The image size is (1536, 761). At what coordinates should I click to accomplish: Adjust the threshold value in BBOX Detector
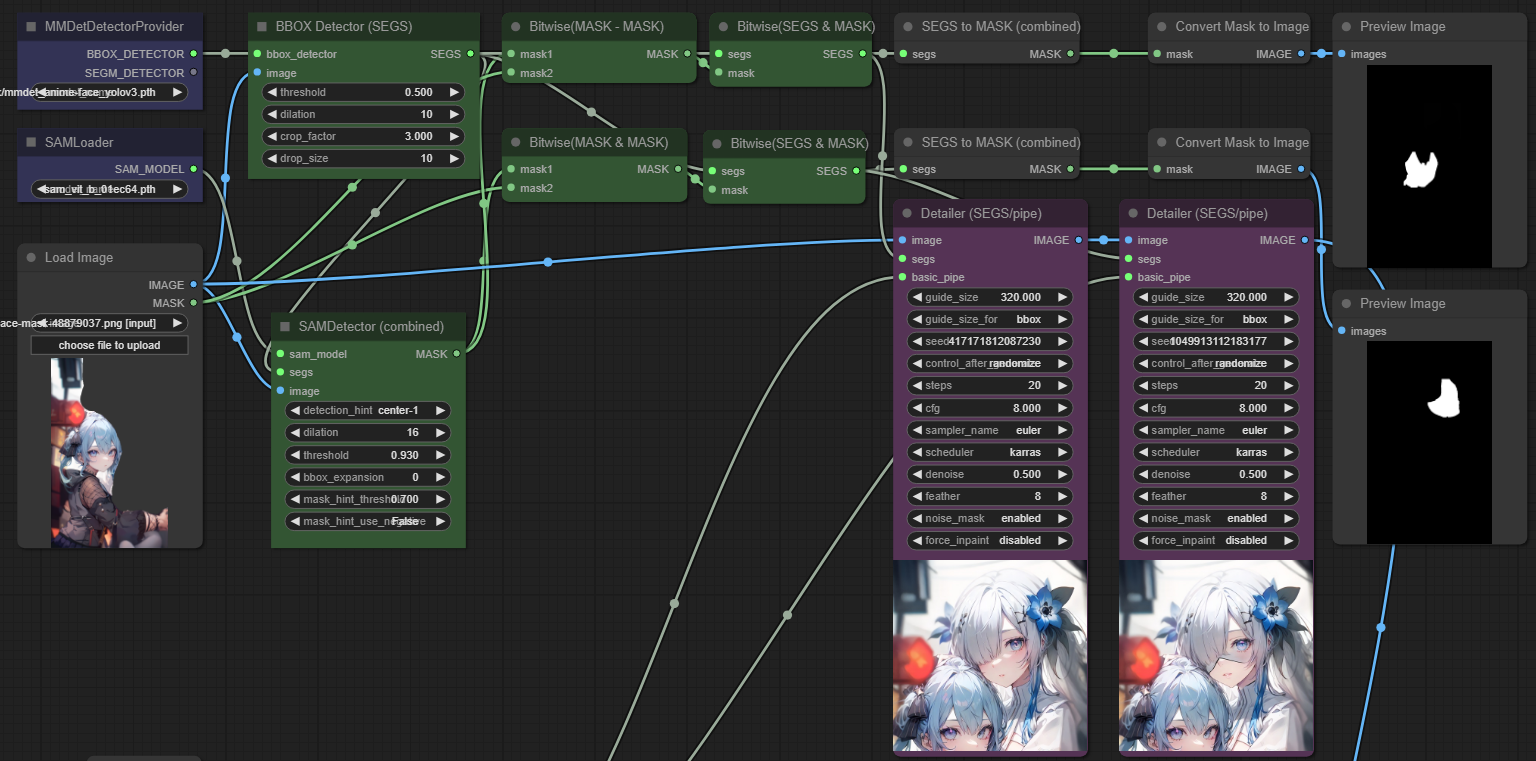(x=362, y=91)
